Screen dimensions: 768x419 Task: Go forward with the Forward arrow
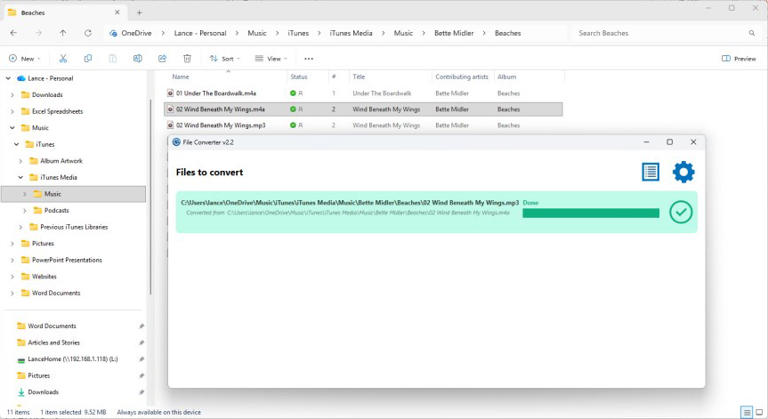38,33
